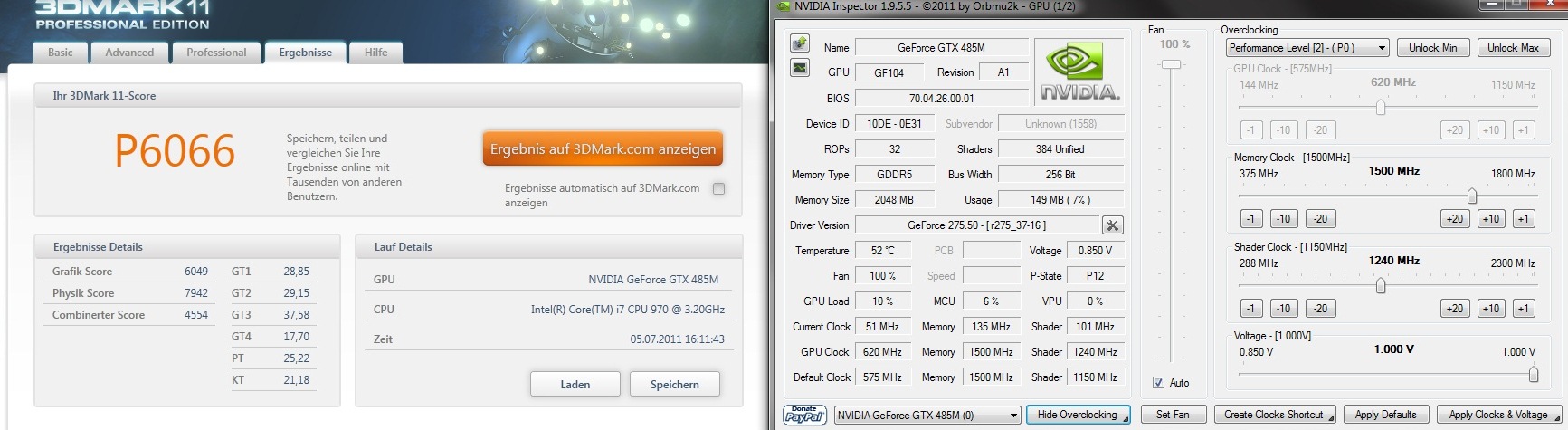This screenshot has height=430, width=1568.
Task: Click the Combinerter Score value 4554
Action: tap(196, 315)
